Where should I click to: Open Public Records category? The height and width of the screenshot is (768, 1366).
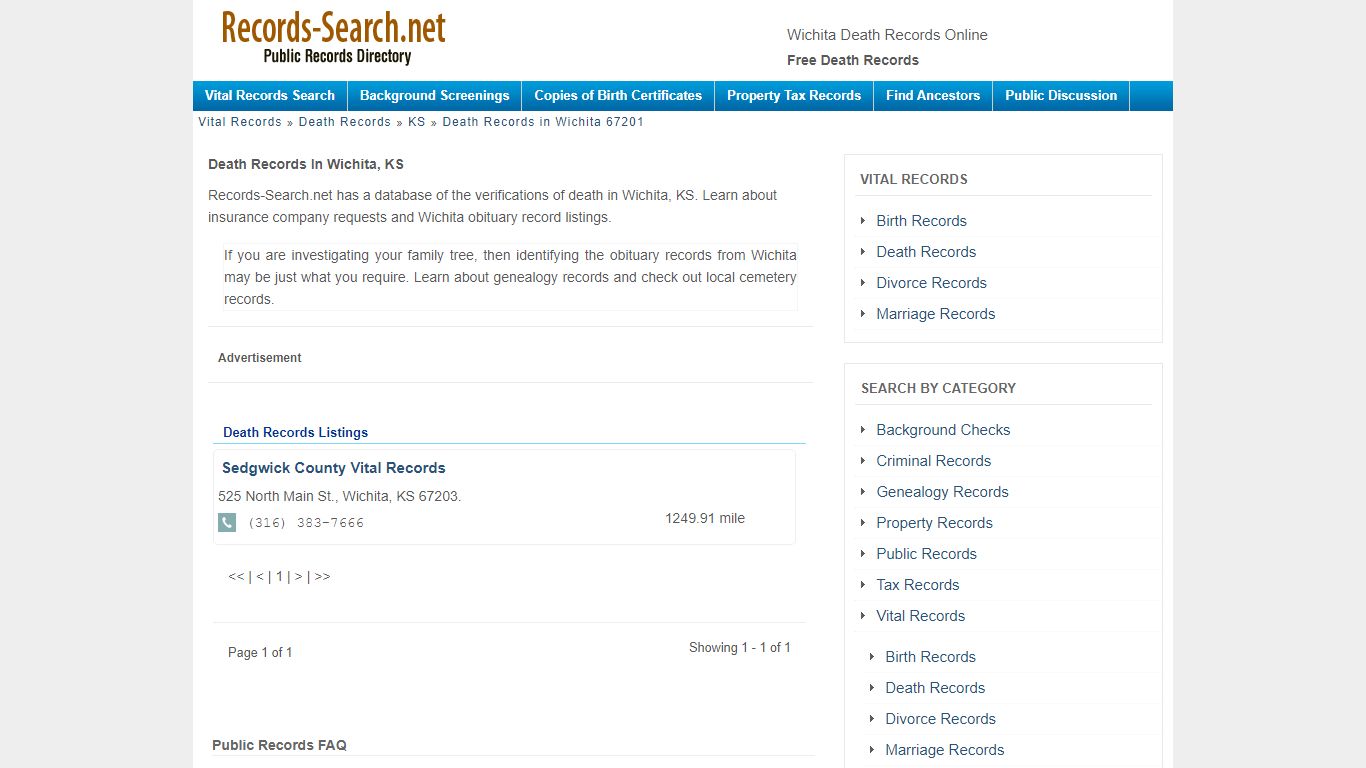point(926,554)
